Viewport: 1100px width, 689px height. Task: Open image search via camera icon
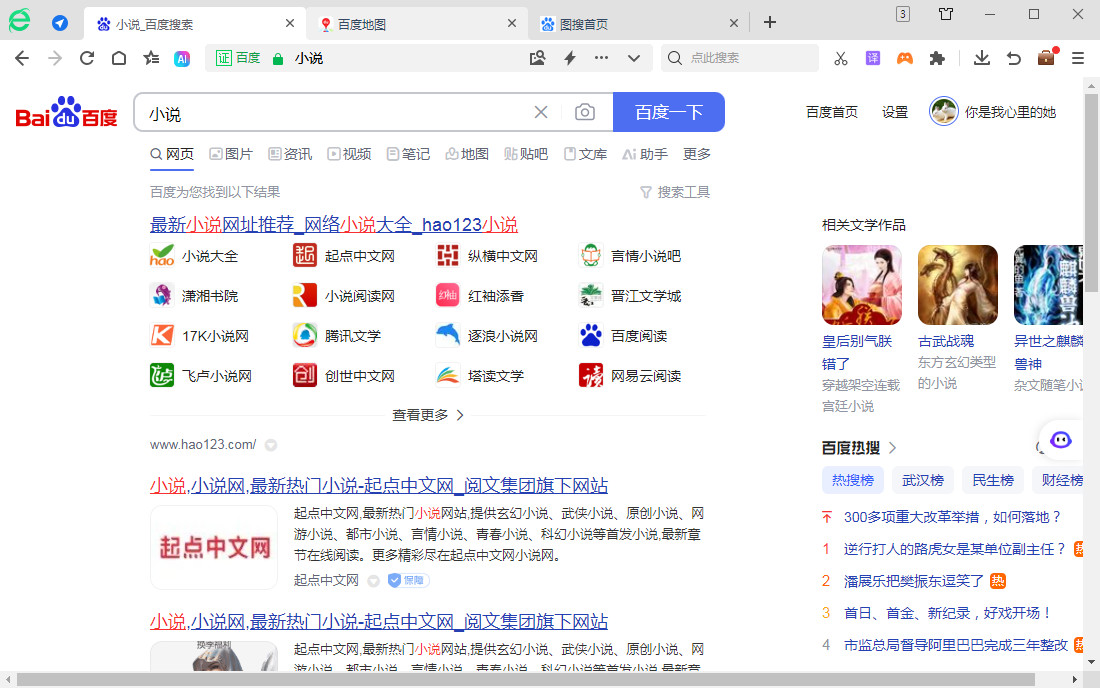click(585, 112)
